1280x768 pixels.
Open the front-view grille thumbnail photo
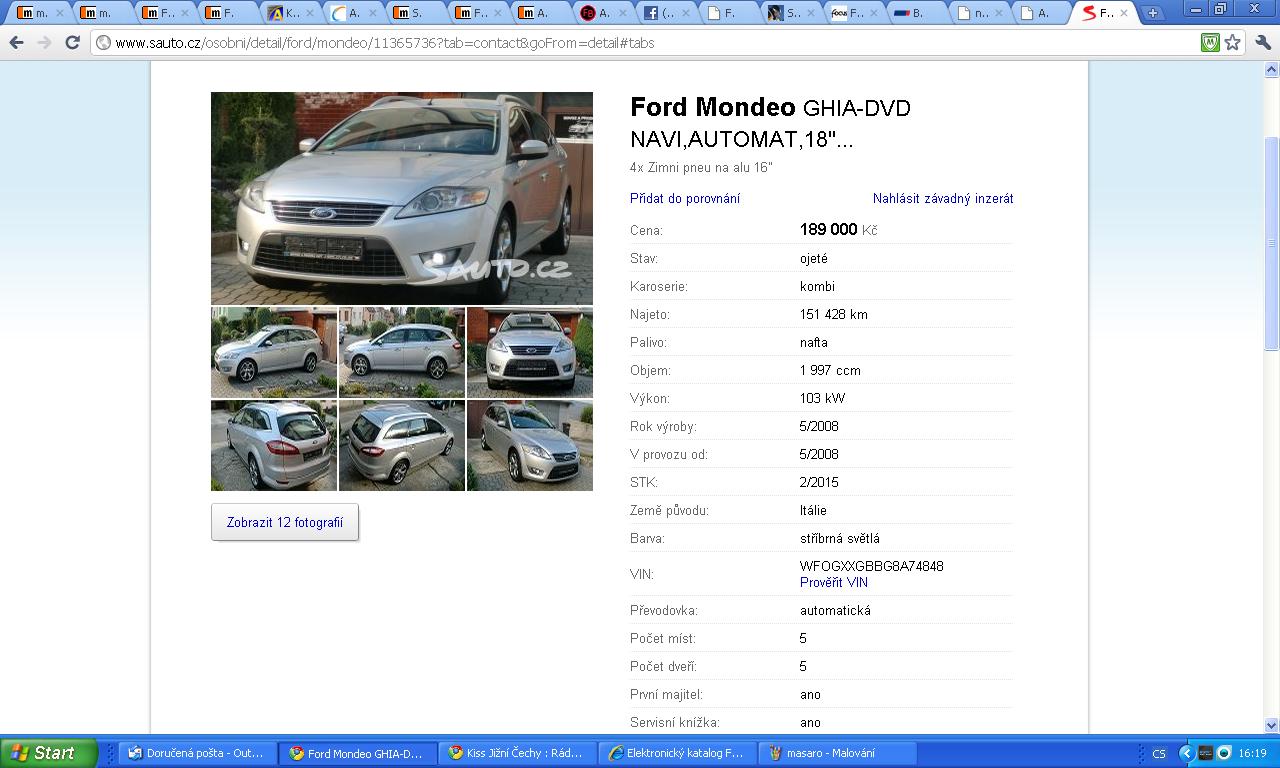(529, 352)
